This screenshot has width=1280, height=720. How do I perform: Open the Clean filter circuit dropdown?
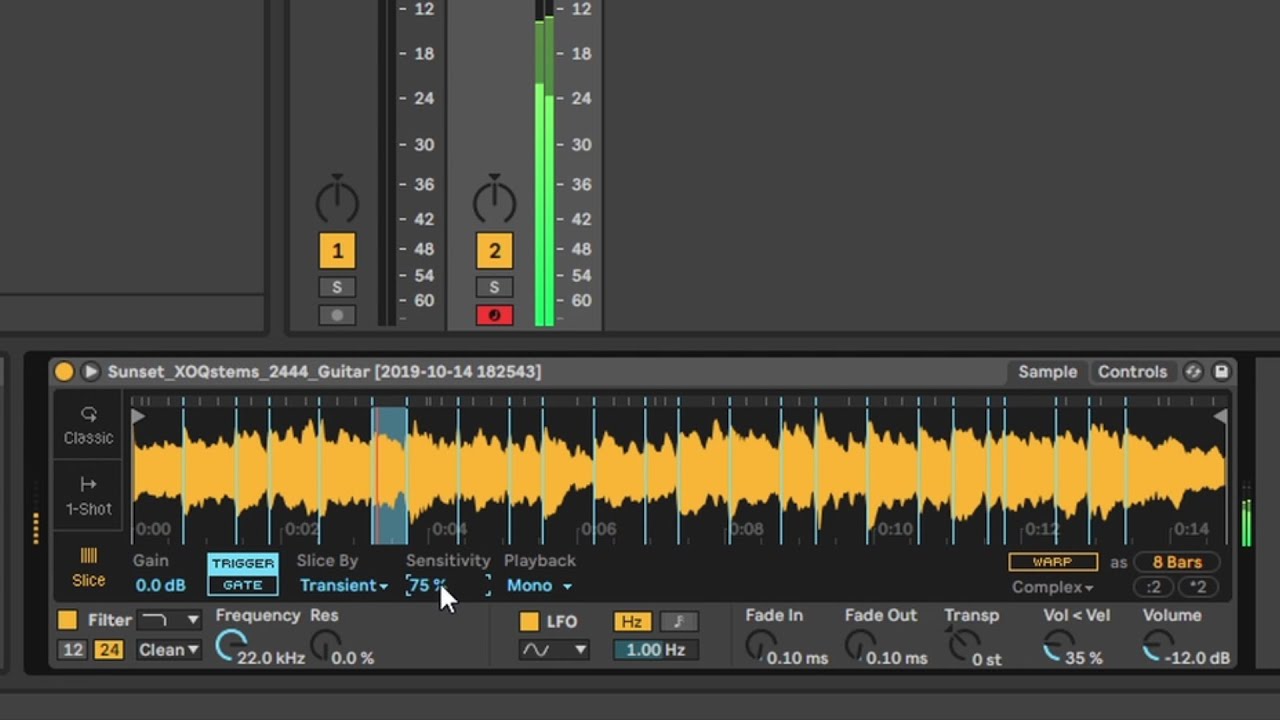[168, 650]
